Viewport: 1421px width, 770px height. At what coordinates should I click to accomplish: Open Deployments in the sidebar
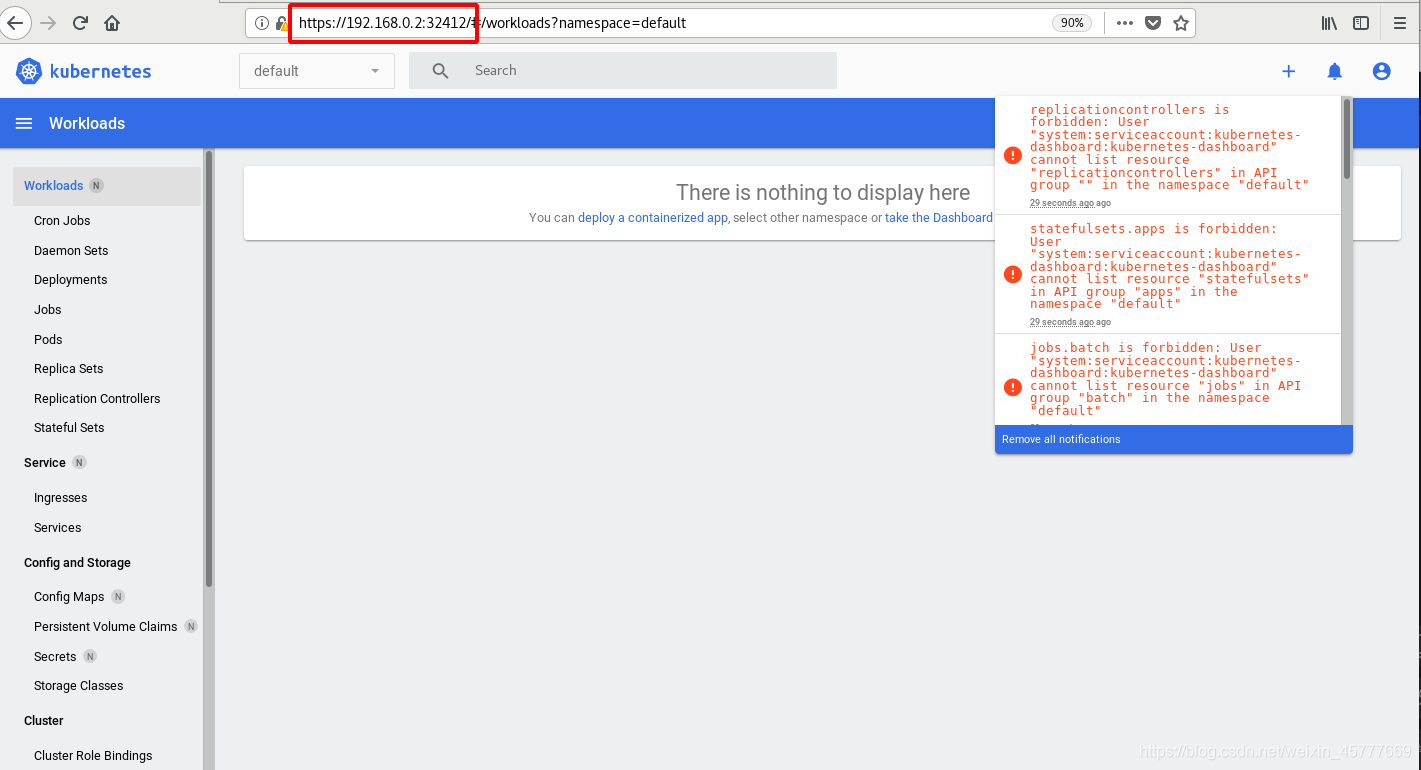point(70,280)
